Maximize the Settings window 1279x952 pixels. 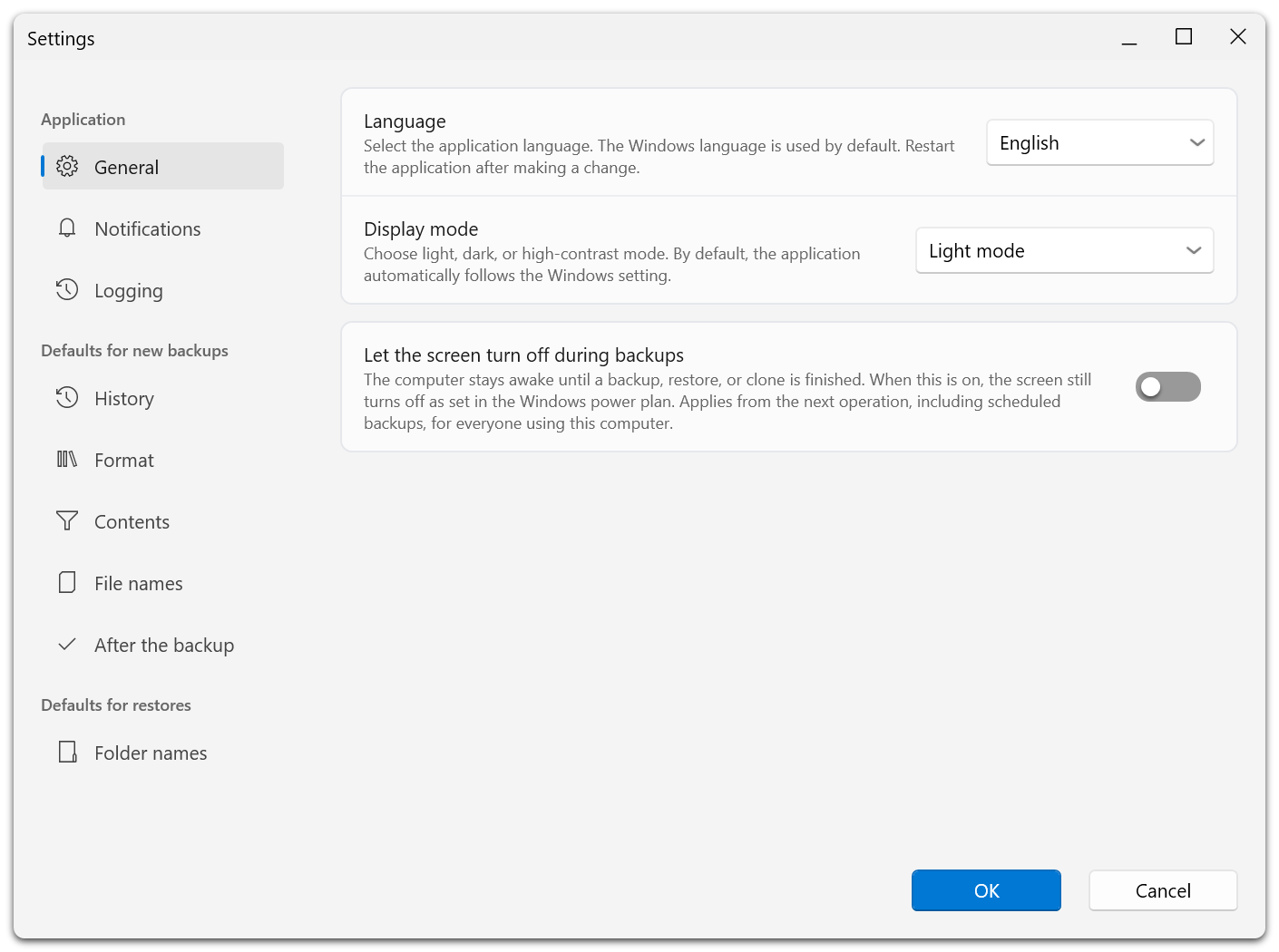pyautogui.click(x=1184, y=37)
